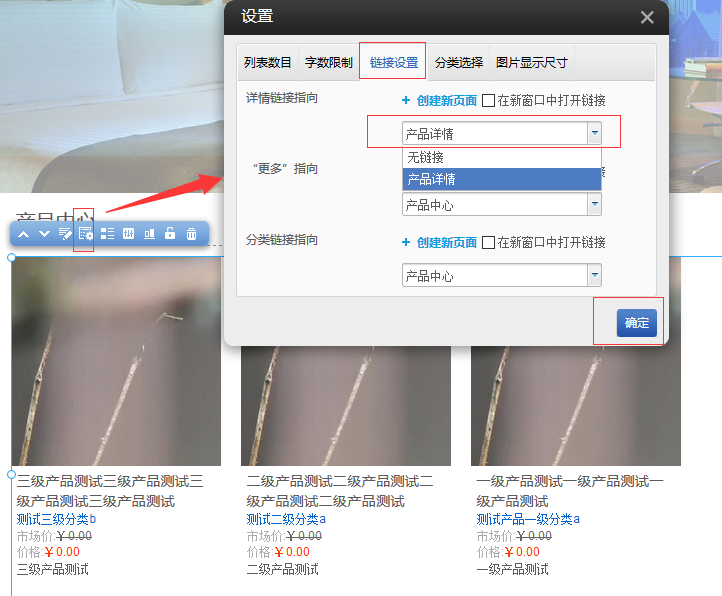Click the list layout icon in module toolbar

click(107, 234)
